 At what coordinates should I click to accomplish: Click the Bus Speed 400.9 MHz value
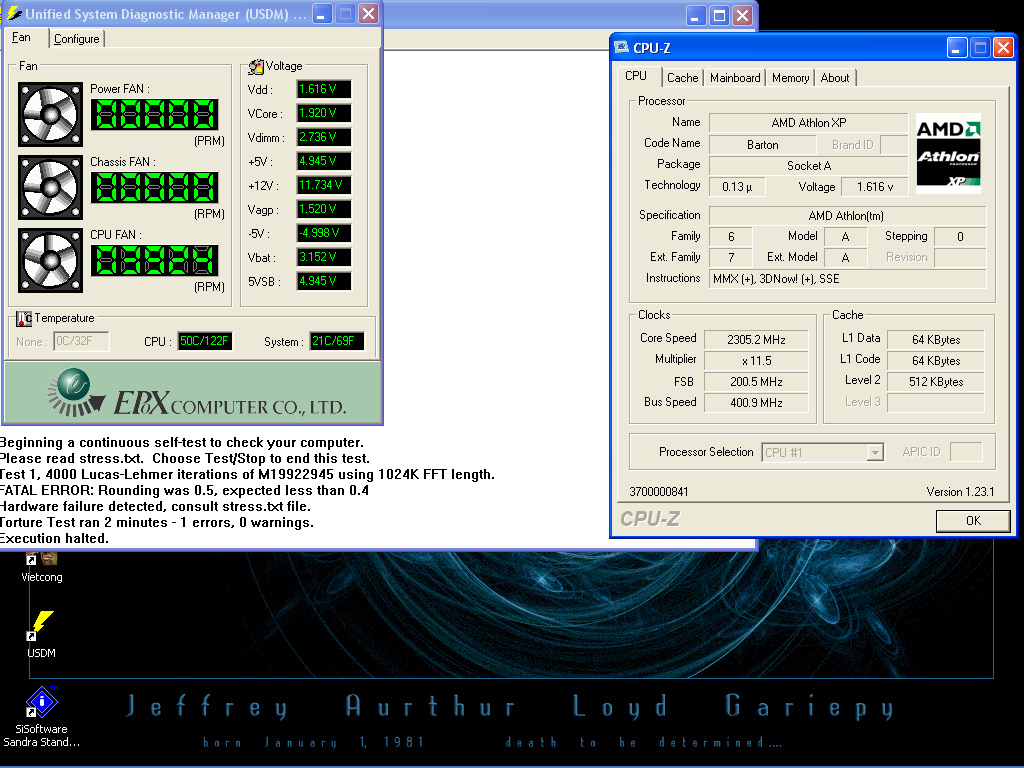click(x=756, y=403)
